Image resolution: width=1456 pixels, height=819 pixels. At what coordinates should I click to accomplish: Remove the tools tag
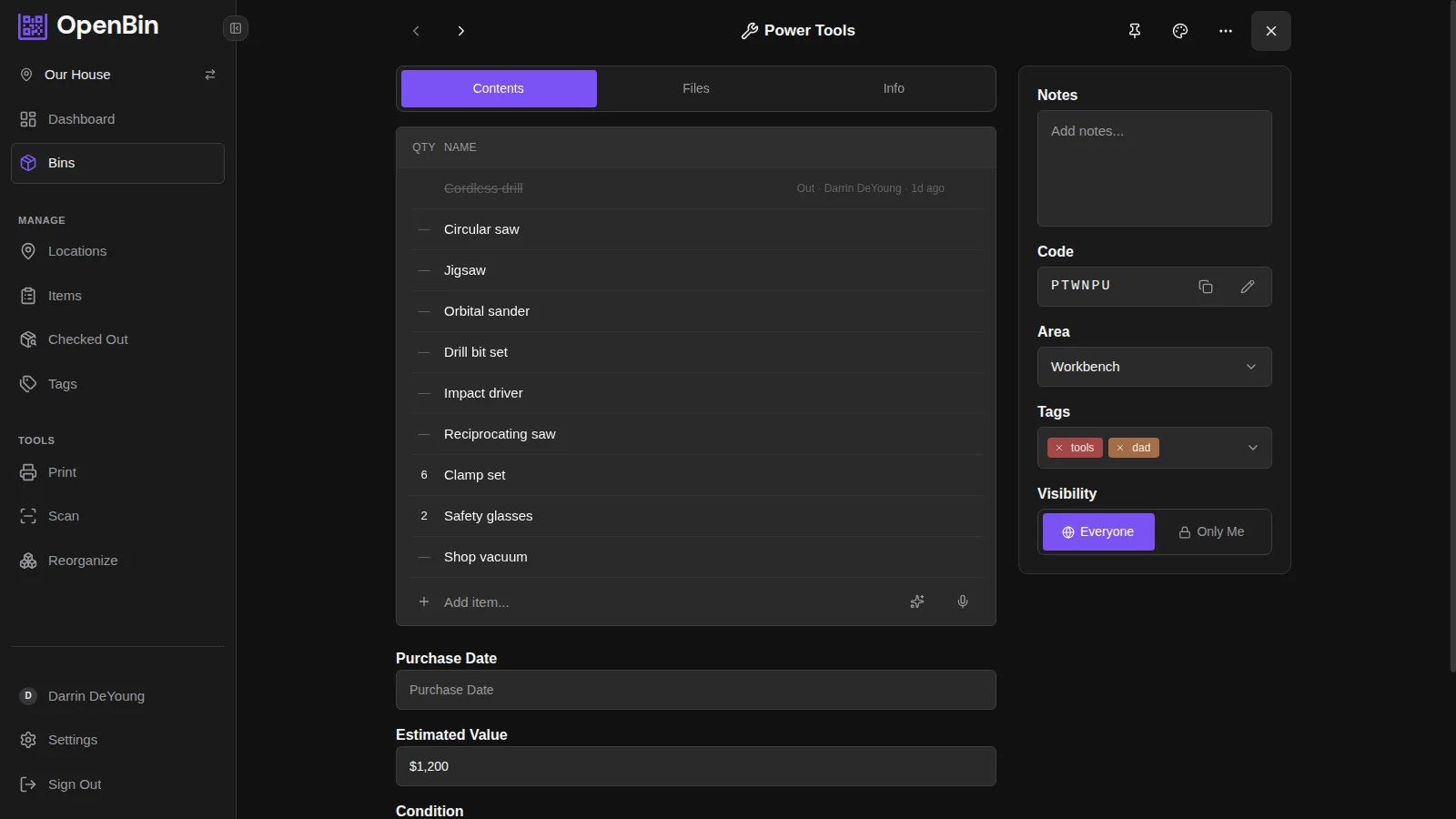[x=1059, y=448]
